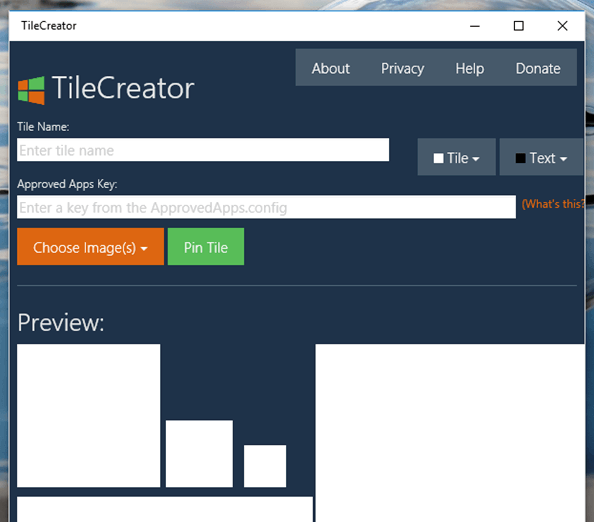The width and height of the screenshot is (594, 522).
Task: Maximize the TileCreator window
Action: 519,26
